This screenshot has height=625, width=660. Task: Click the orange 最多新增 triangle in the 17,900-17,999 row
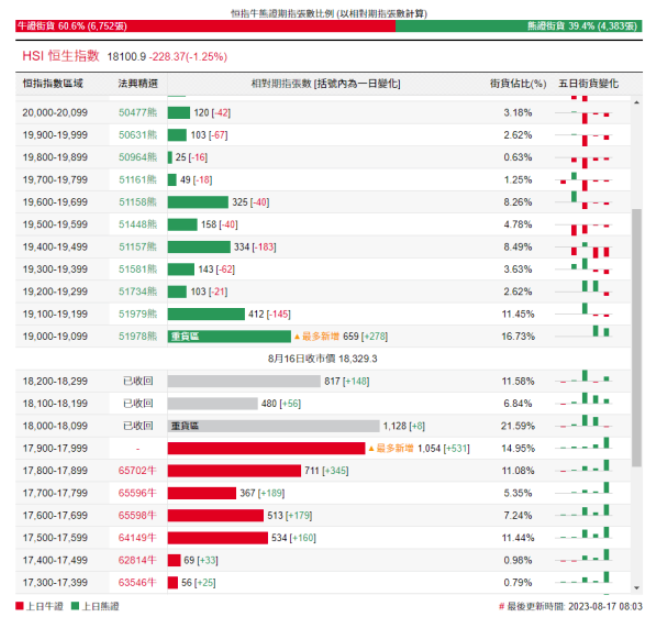373,449
